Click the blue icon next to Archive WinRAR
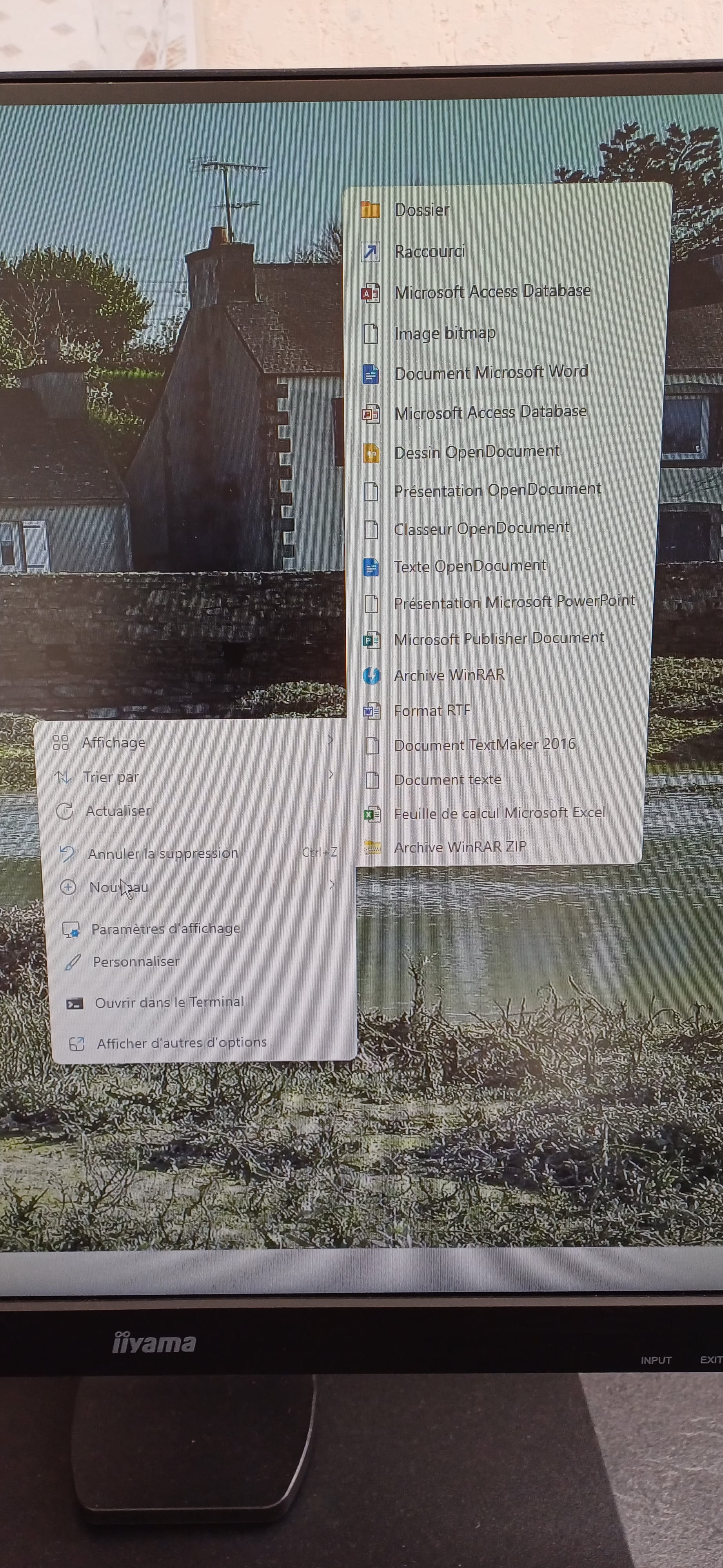This screenshot has height=1568, width=723. tap(371, 676)
